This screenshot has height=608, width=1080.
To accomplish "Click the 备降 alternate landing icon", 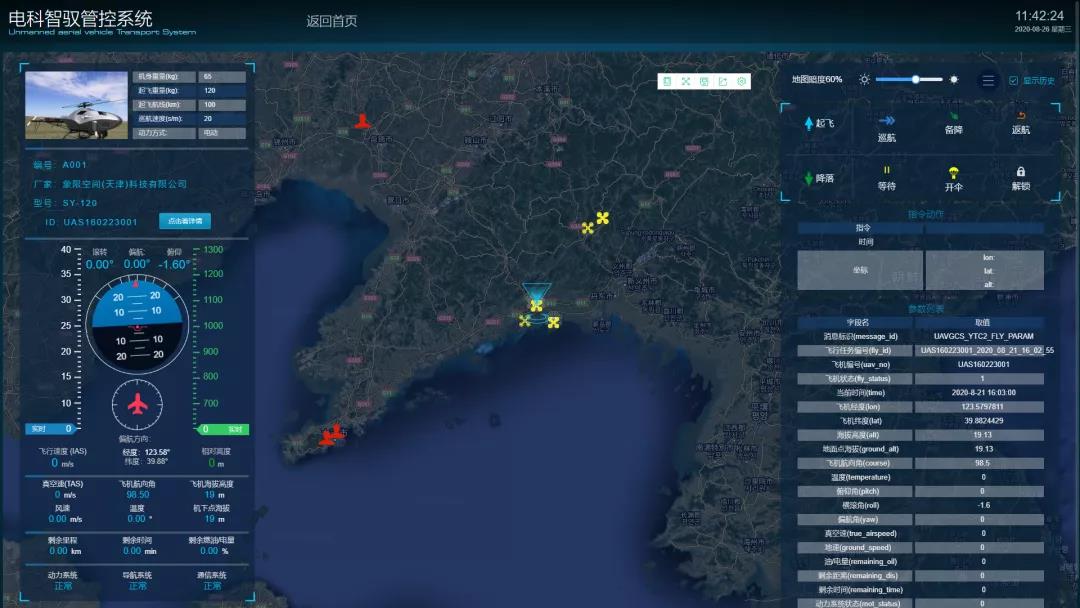I will click(x=953, y=117).
